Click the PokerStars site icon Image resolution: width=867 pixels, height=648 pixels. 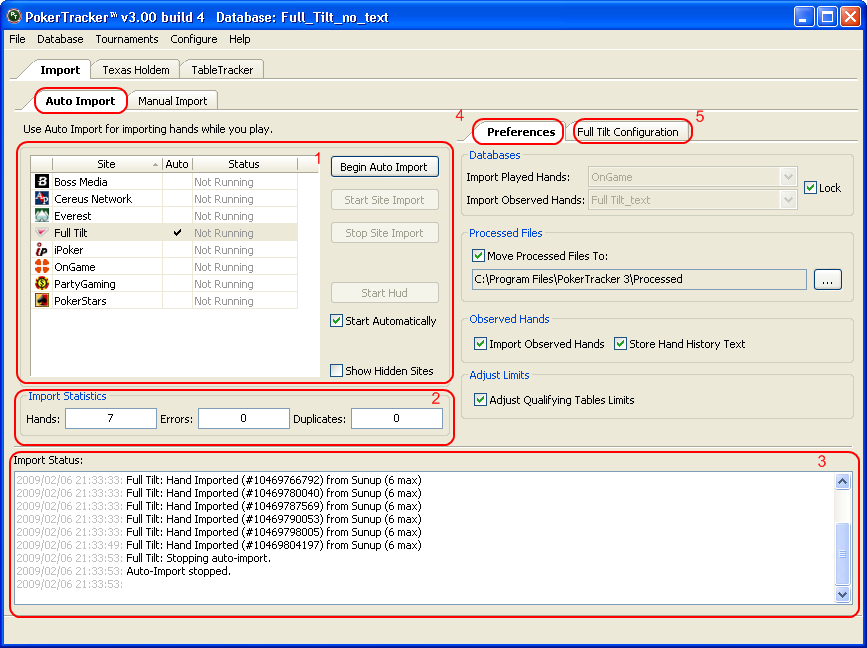tap(42, 301)
